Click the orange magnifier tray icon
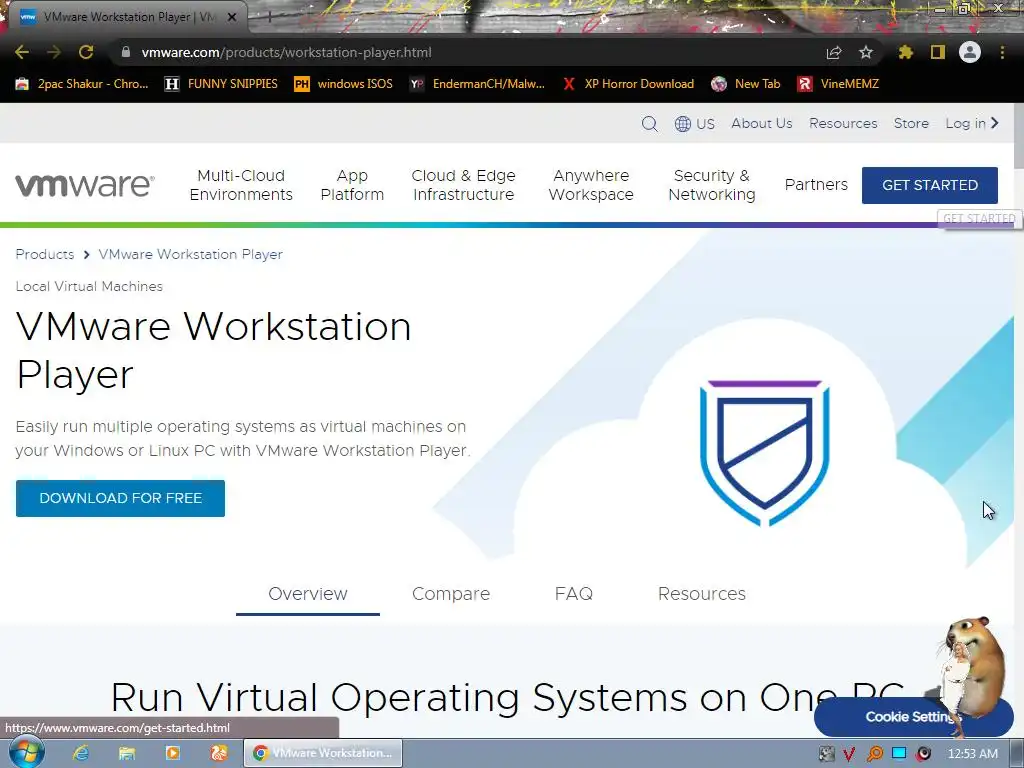Screen dimensions: 1024x768 (x=874, y=754)
